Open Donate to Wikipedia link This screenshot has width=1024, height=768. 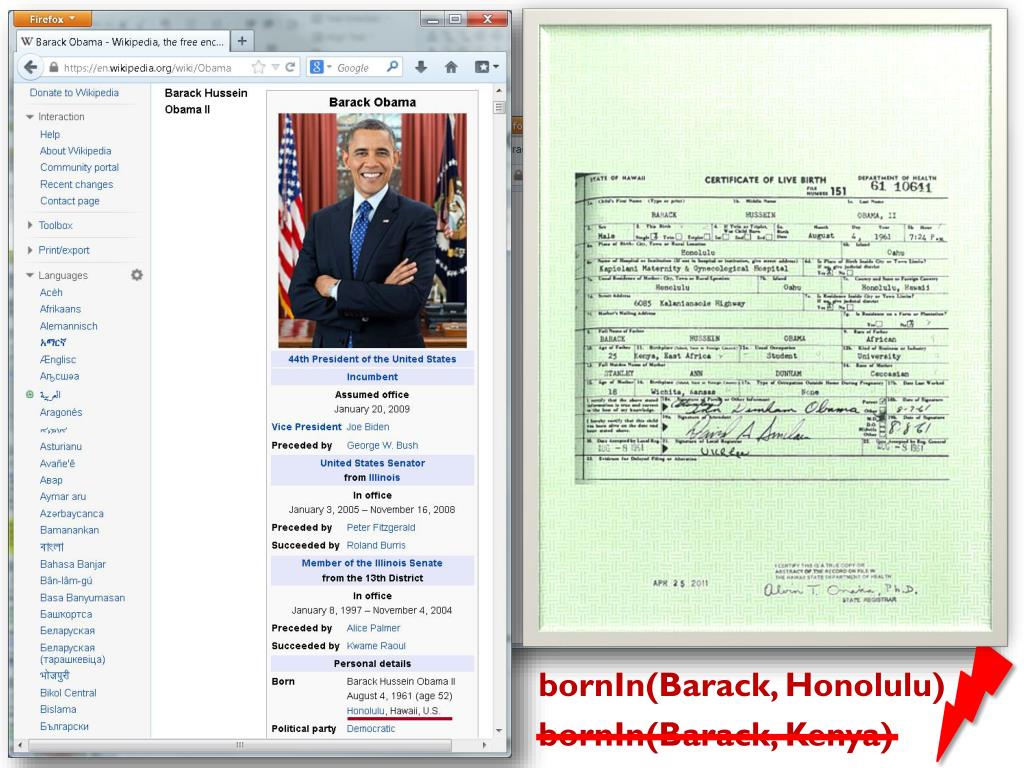pyautogui.click(x=74, y=93)
